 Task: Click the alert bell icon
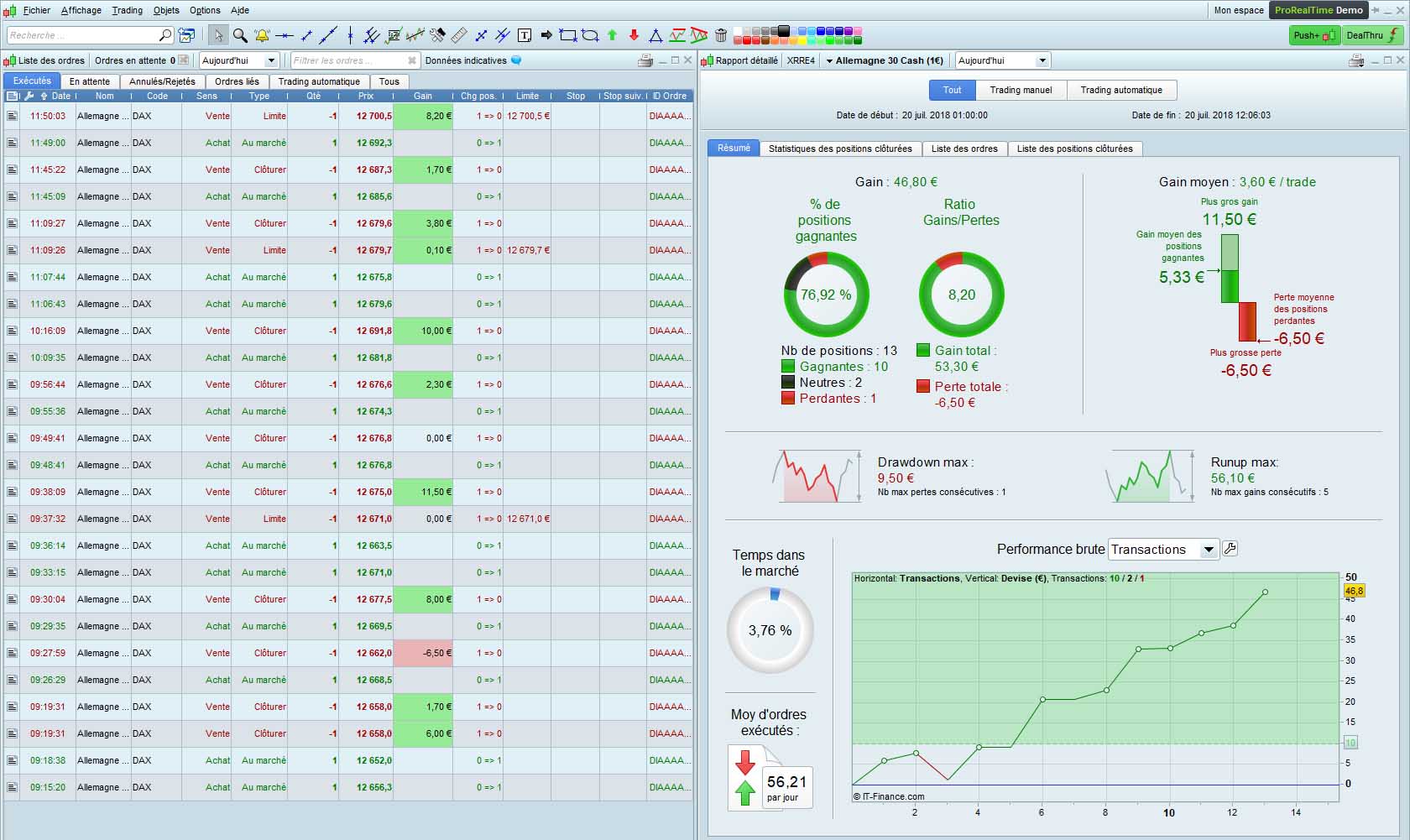[x=263, y=35]
